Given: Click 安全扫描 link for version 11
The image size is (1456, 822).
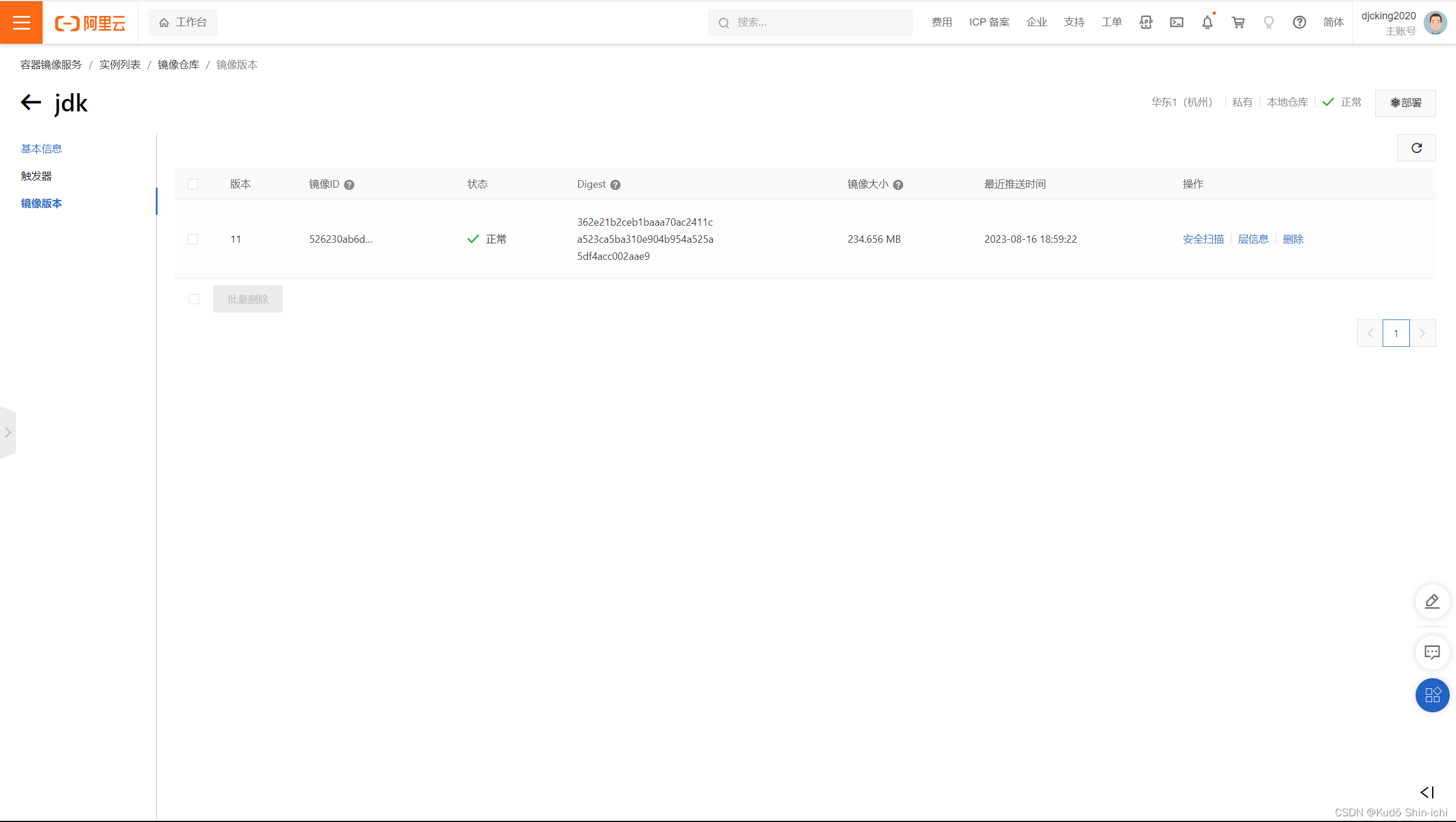Looking at the screenshot, I should point(1203,239).
